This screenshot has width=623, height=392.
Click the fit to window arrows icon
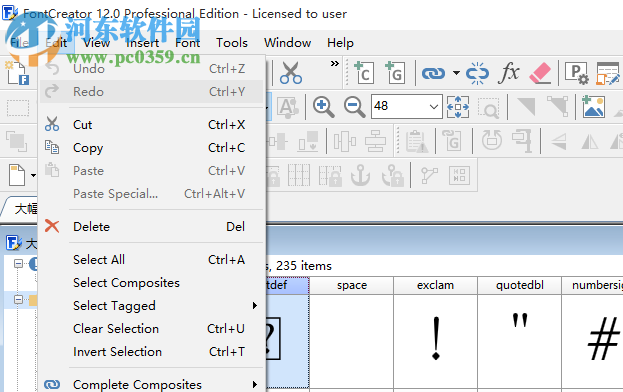[x=458, y=106]
